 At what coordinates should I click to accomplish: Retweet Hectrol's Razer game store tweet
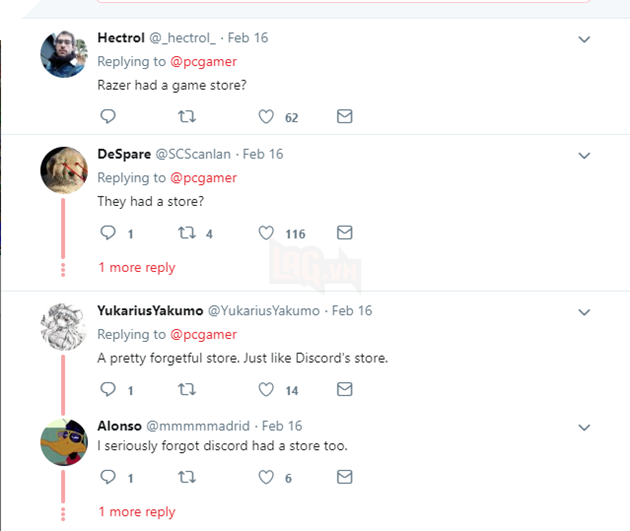(185, 117)
